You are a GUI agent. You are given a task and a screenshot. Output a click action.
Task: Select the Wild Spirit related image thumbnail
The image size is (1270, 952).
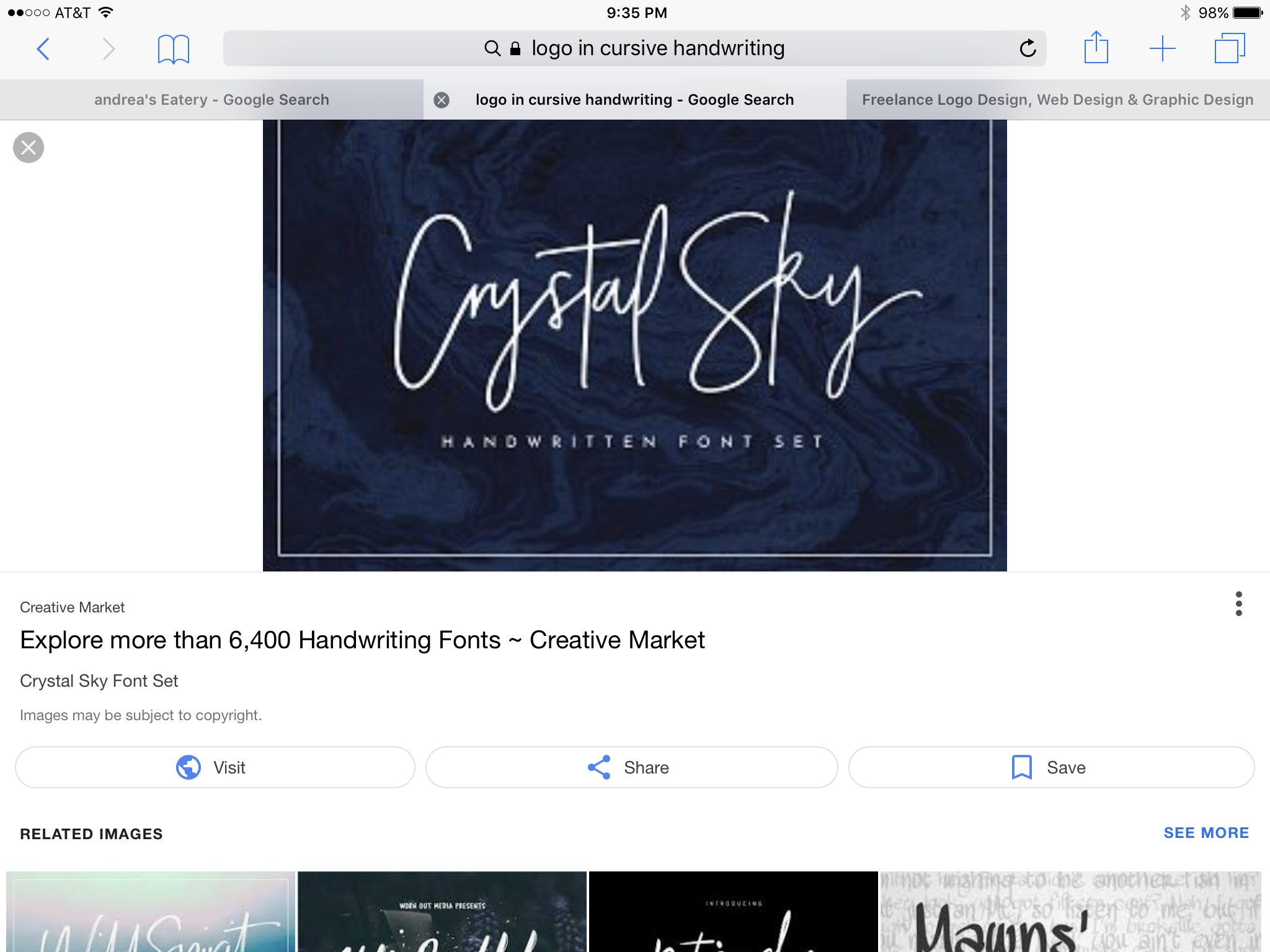[x=151, y=911]
